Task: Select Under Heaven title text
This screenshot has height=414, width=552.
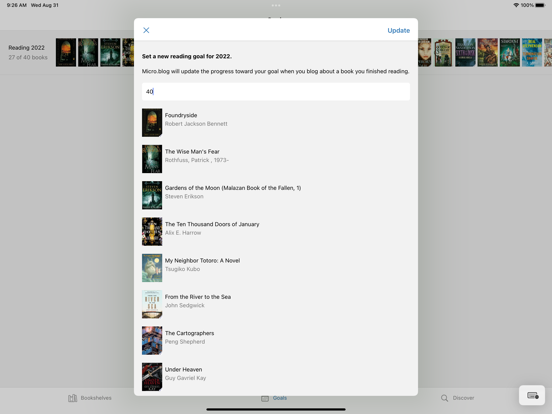Action: [183, 369]
